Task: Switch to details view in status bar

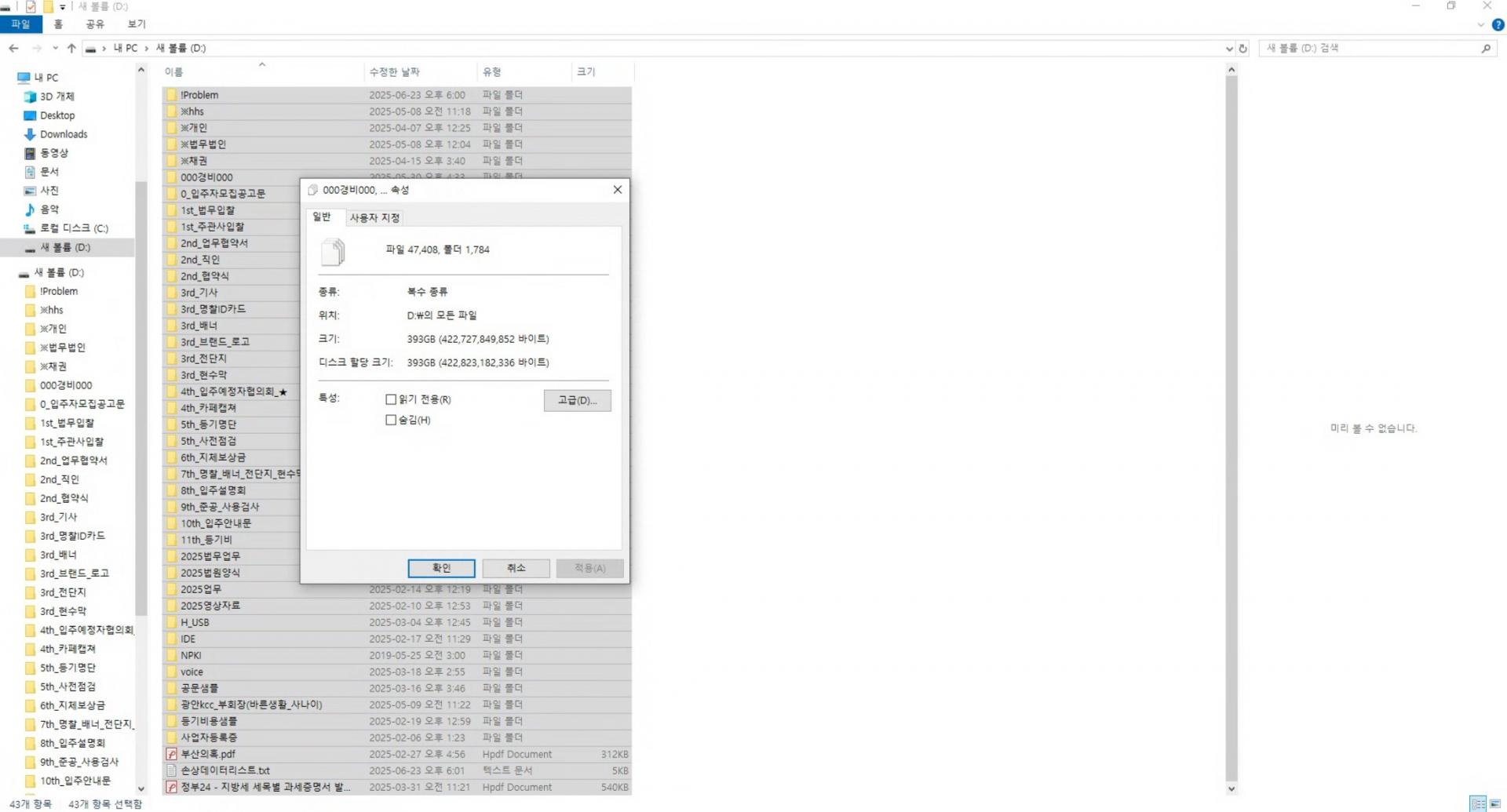Action: click(1478, 804)
